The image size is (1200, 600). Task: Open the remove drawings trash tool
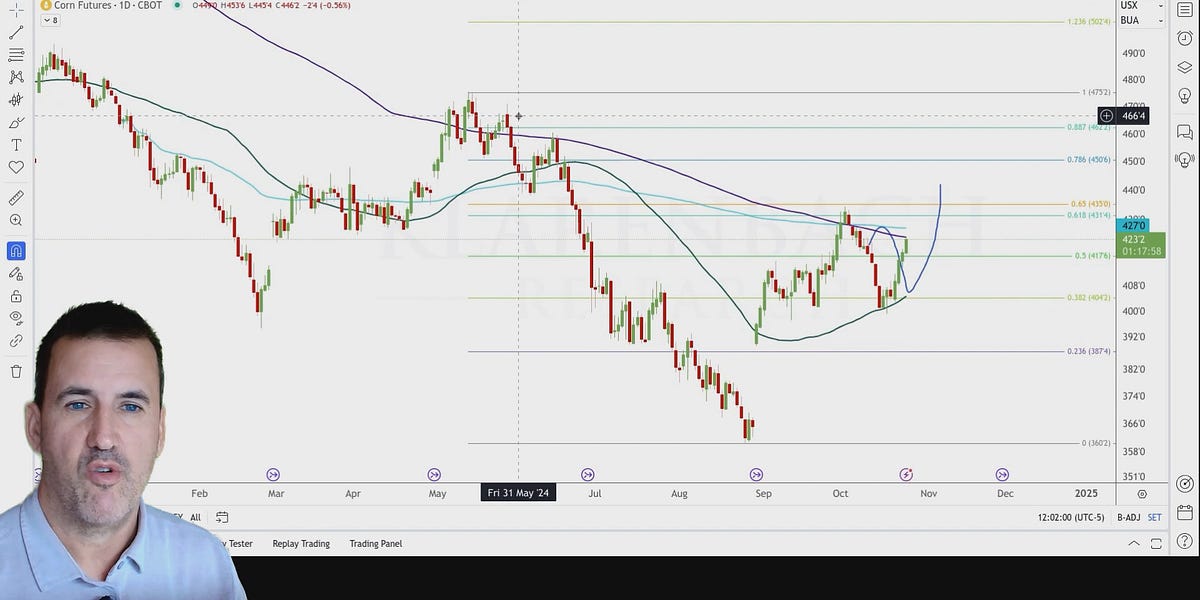coord(16,370)
